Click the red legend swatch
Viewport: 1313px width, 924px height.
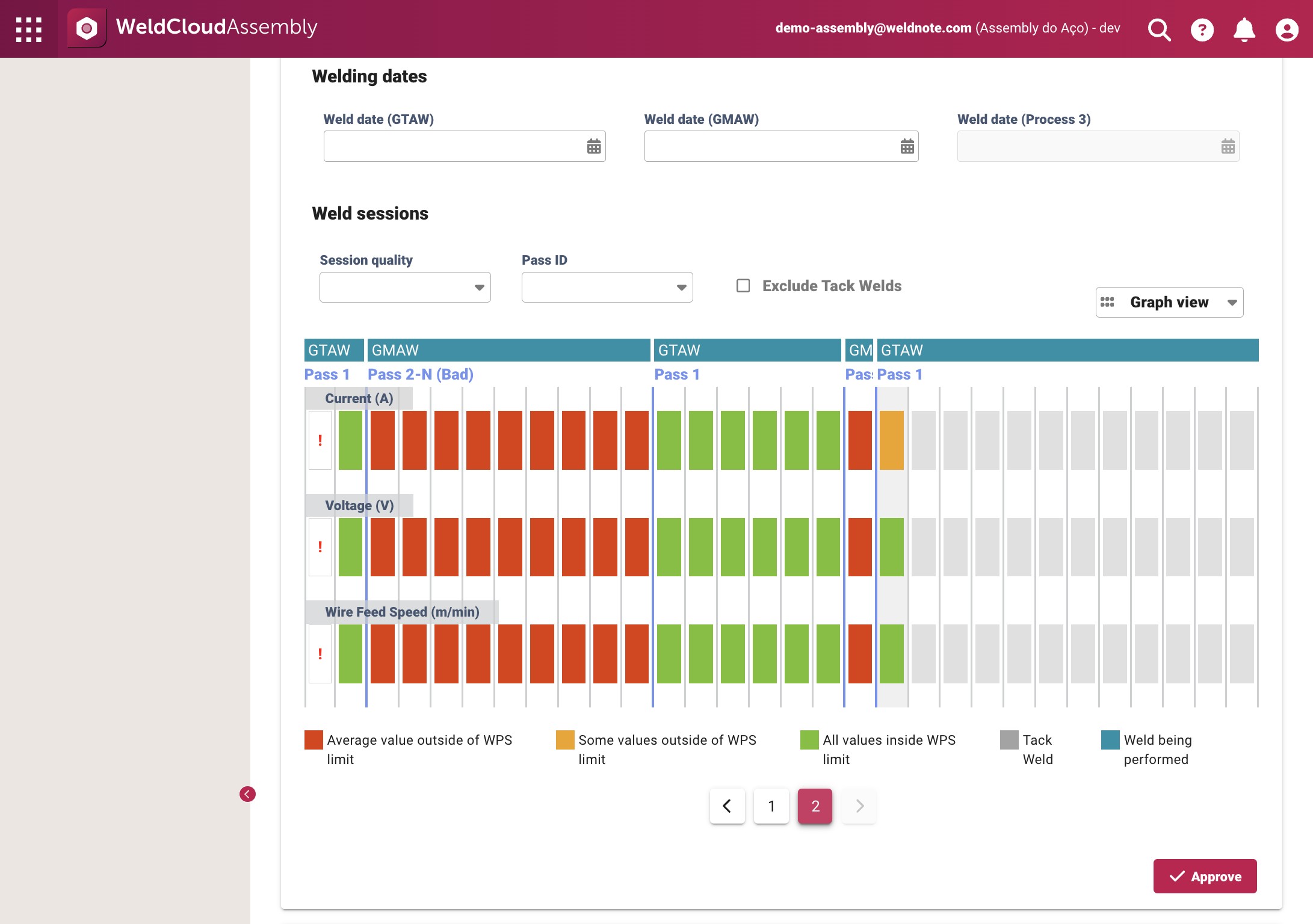[x=314, y=740]
